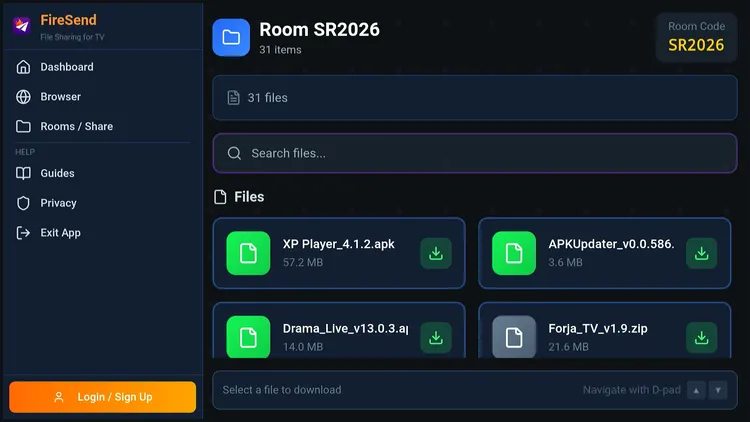Click the Files section page icon
The width and height of the screenshot is (750, 422).
coord(220,197)
